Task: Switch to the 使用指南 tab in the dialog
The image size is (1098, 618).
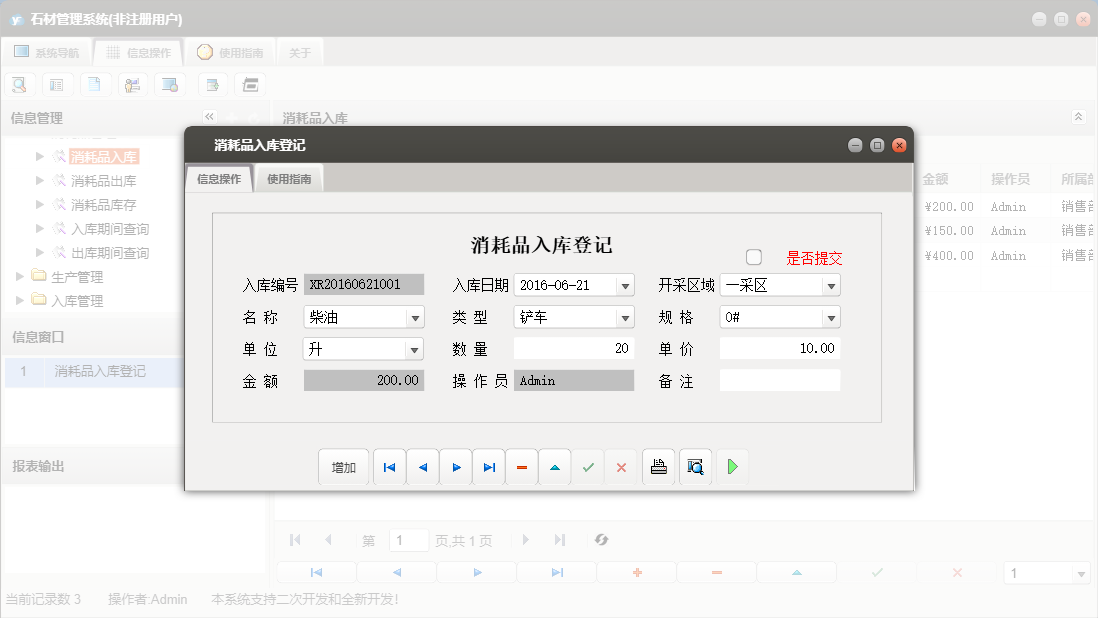Action: [288, 177]
